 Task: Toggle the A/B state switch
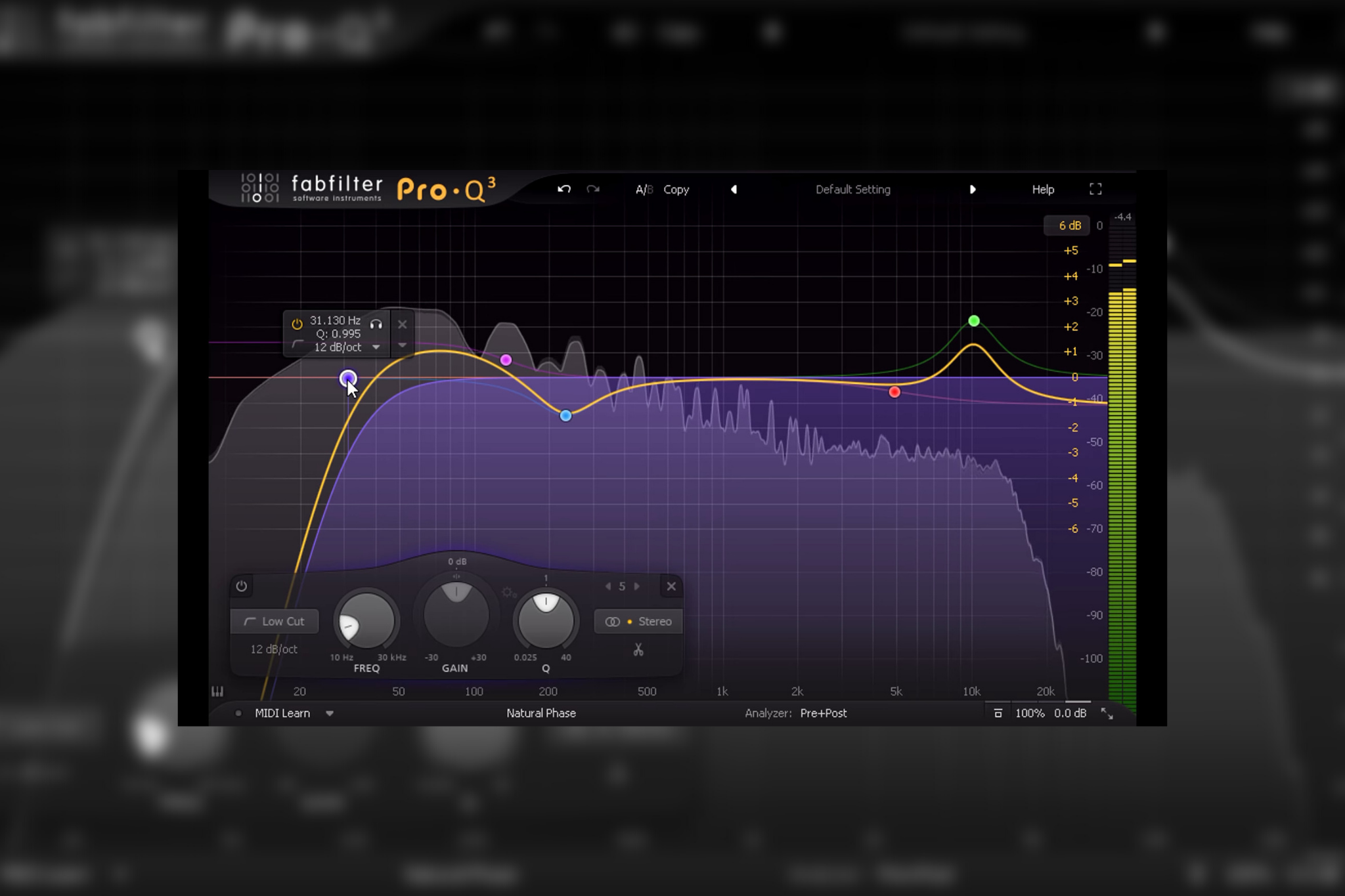pyautogui.click(x=644, y=189)
